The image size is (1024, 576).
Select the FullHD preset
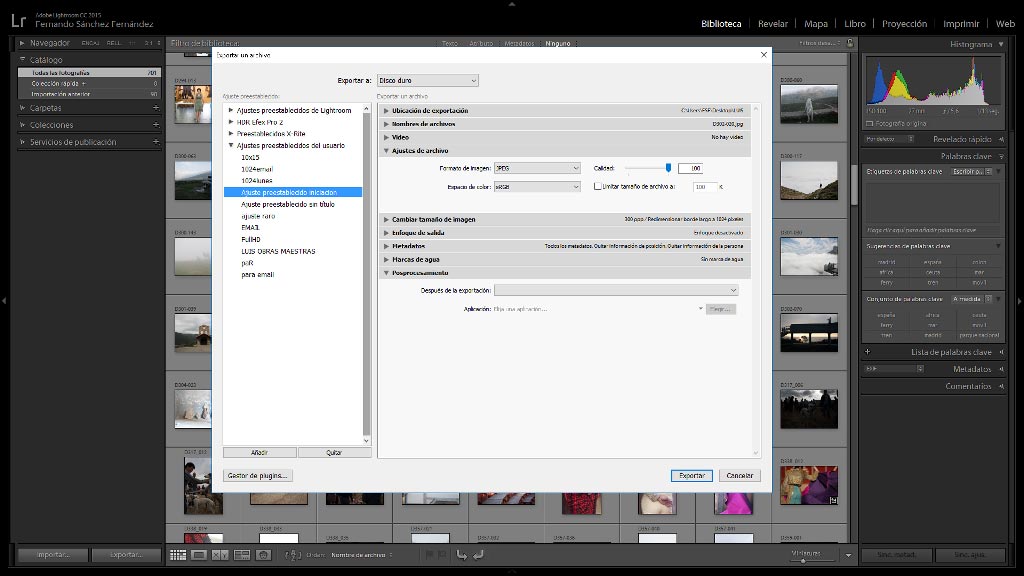coord(251,240)
